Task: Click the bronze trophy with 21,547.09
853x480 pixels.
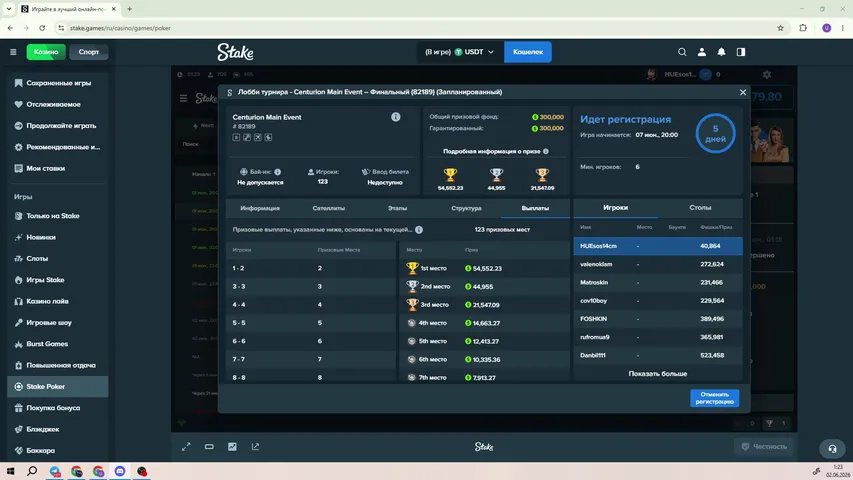Action: click(x=542, y=175)
